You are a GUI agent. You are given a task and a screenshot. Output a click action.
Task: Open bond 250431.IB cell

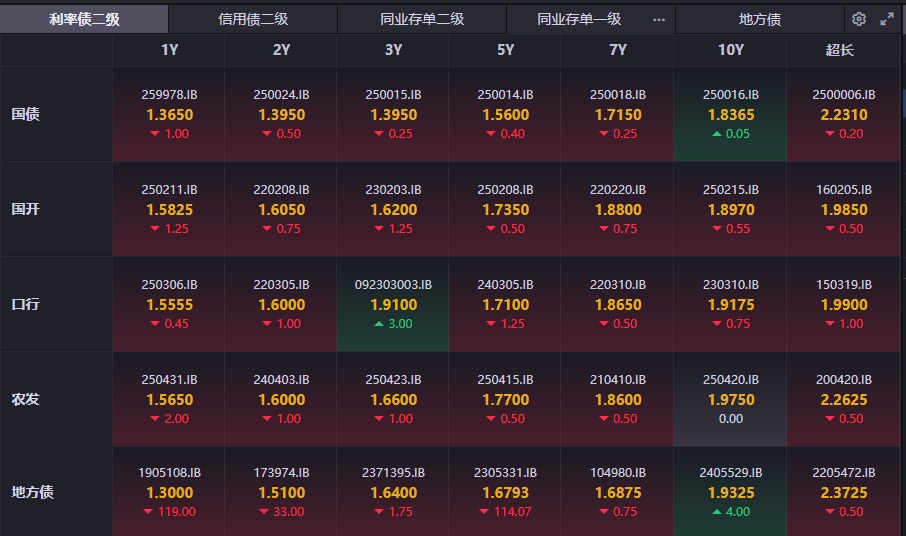coord(169,399)
